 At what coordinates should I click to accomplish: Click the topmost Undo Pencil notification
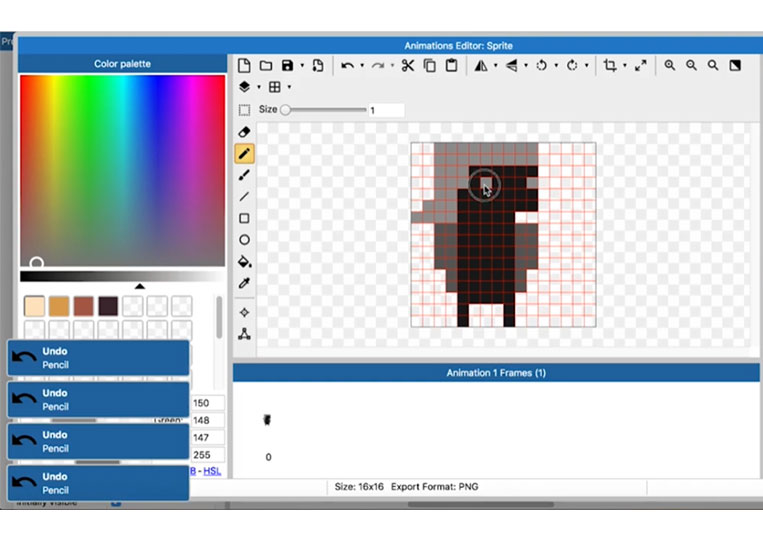click(x=98, y=358)
